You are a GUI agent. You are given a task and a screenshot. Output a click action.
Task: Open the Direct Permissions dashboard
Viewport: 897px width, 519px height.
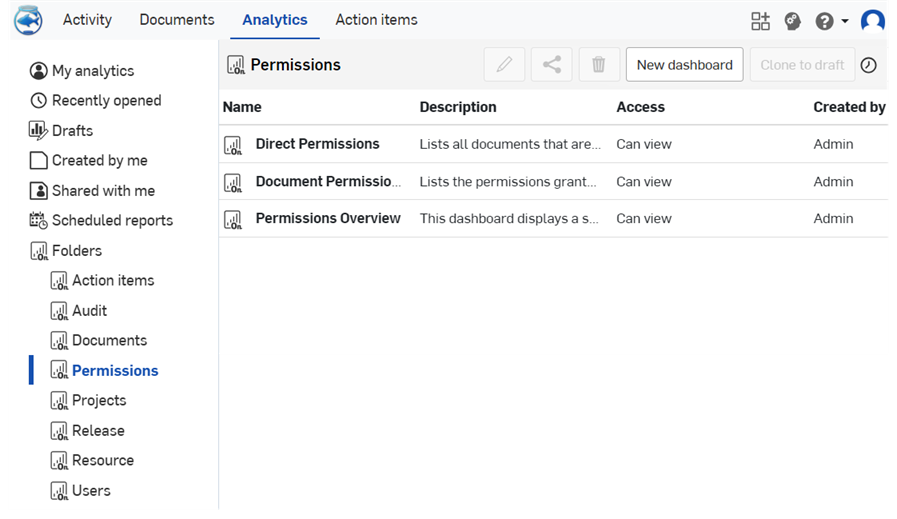pos(317,144)
